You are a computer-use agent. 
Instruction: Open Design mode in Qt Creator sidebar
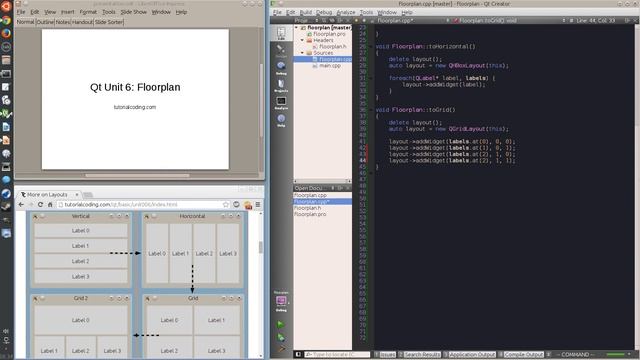click(x=281, y=50)
